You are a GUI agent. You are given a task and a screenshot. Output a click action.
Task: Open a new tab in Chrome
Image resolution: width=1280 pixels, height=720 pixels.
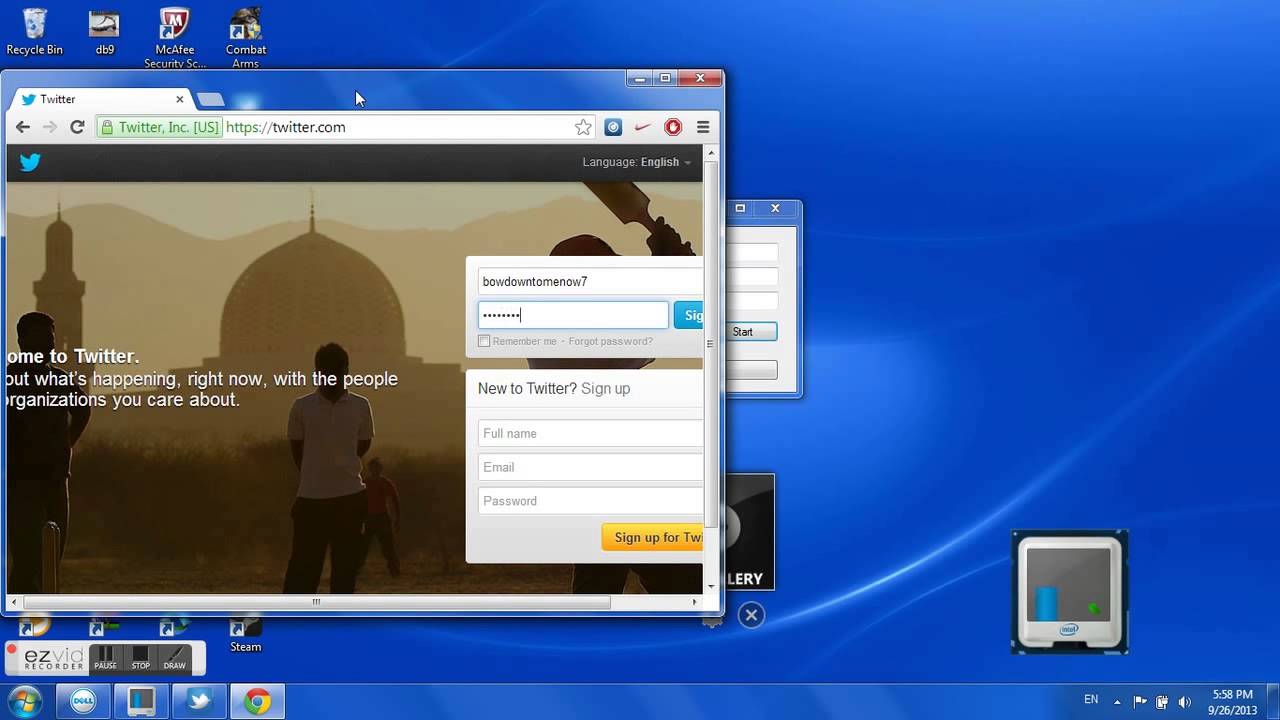click(x=210, y=99)
